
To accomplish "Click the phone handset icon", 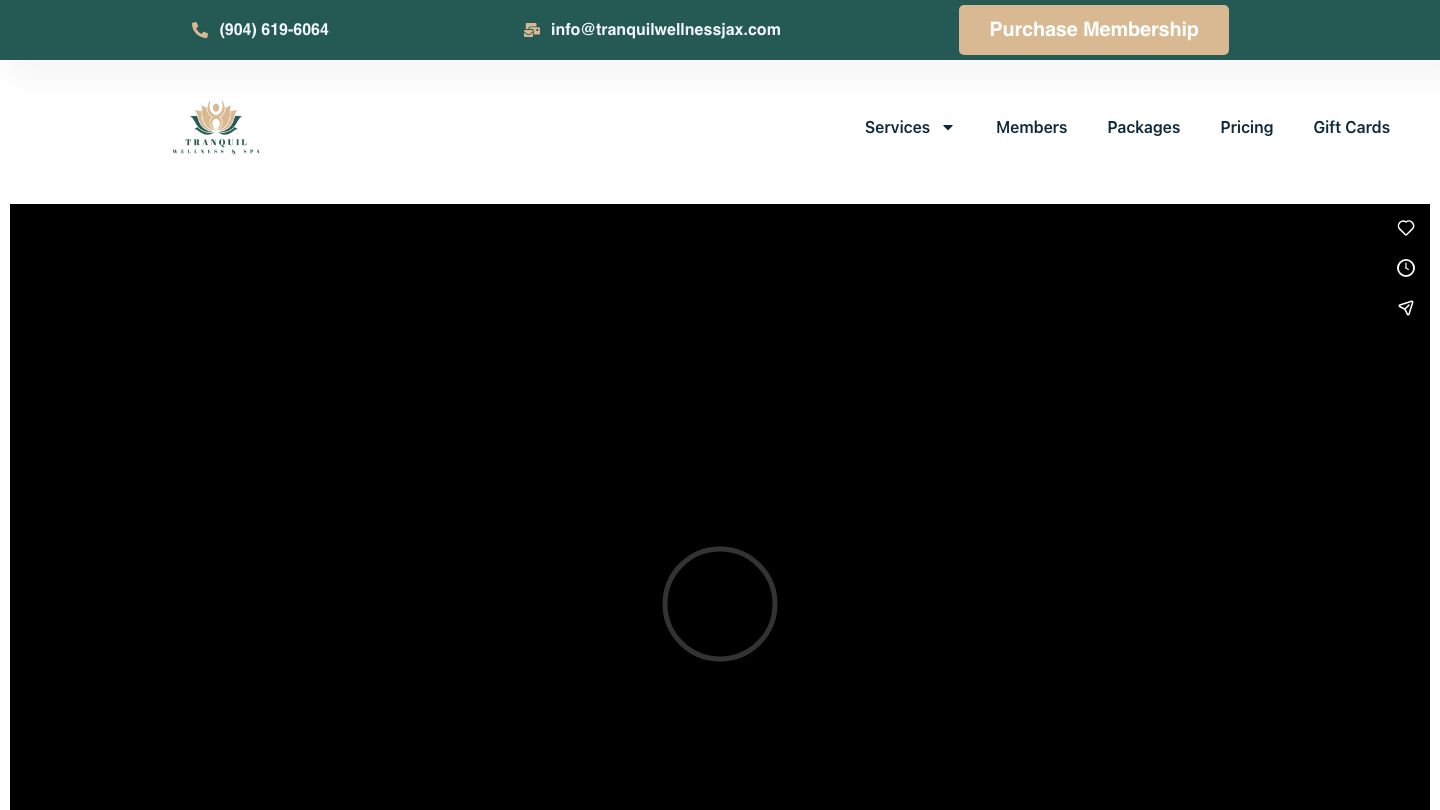I will (200, 30).
